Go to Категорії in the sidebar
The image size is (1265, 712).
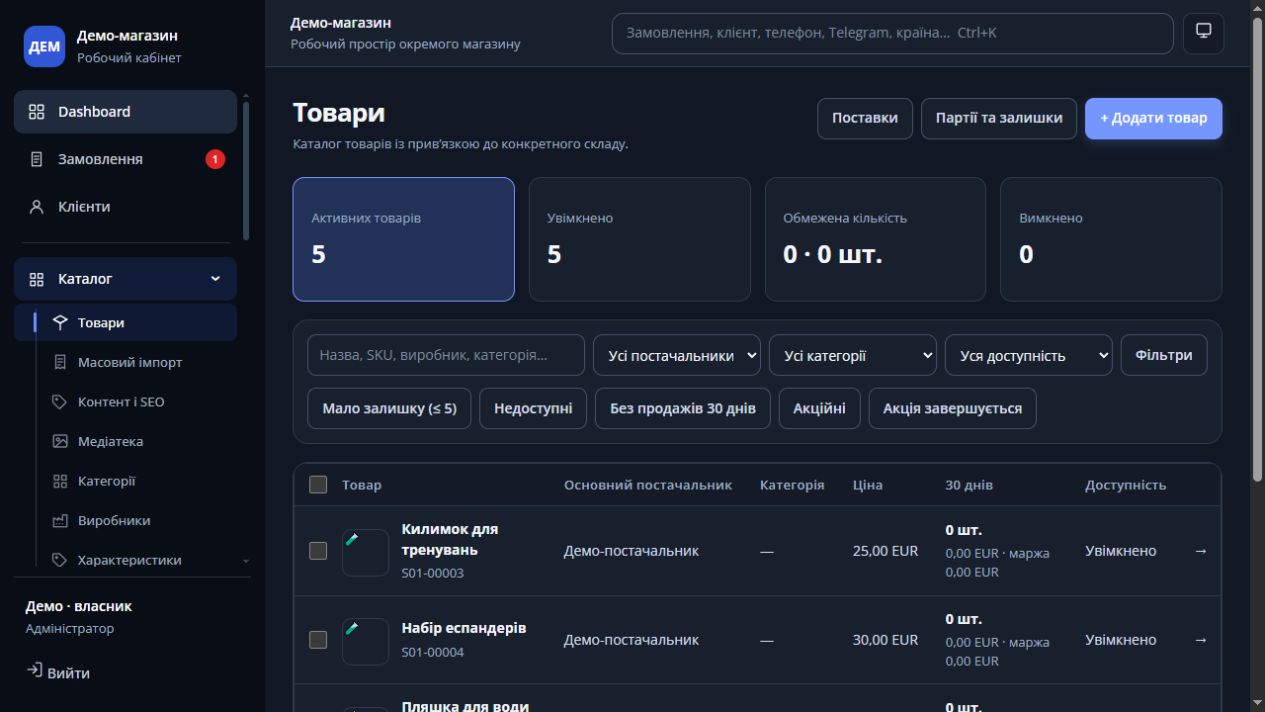(x=125, y=481)
